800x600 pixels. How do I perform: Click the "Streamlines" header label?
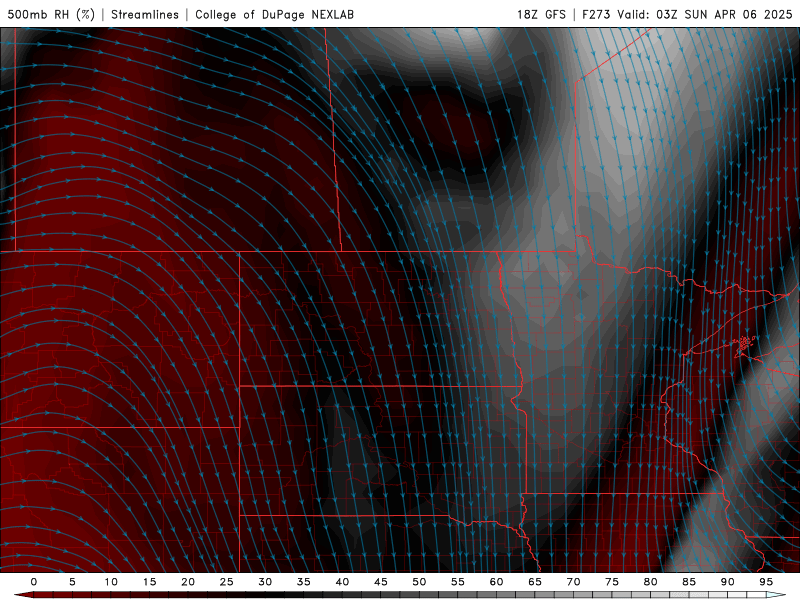[145, 14]
